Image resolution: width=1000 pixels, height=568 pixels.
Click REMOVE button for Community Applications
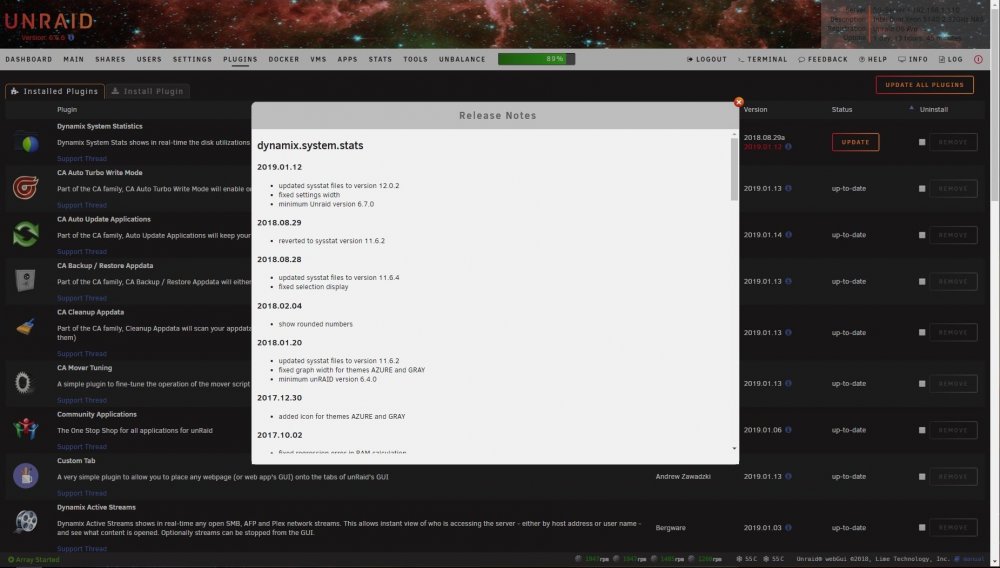[953, 430]
